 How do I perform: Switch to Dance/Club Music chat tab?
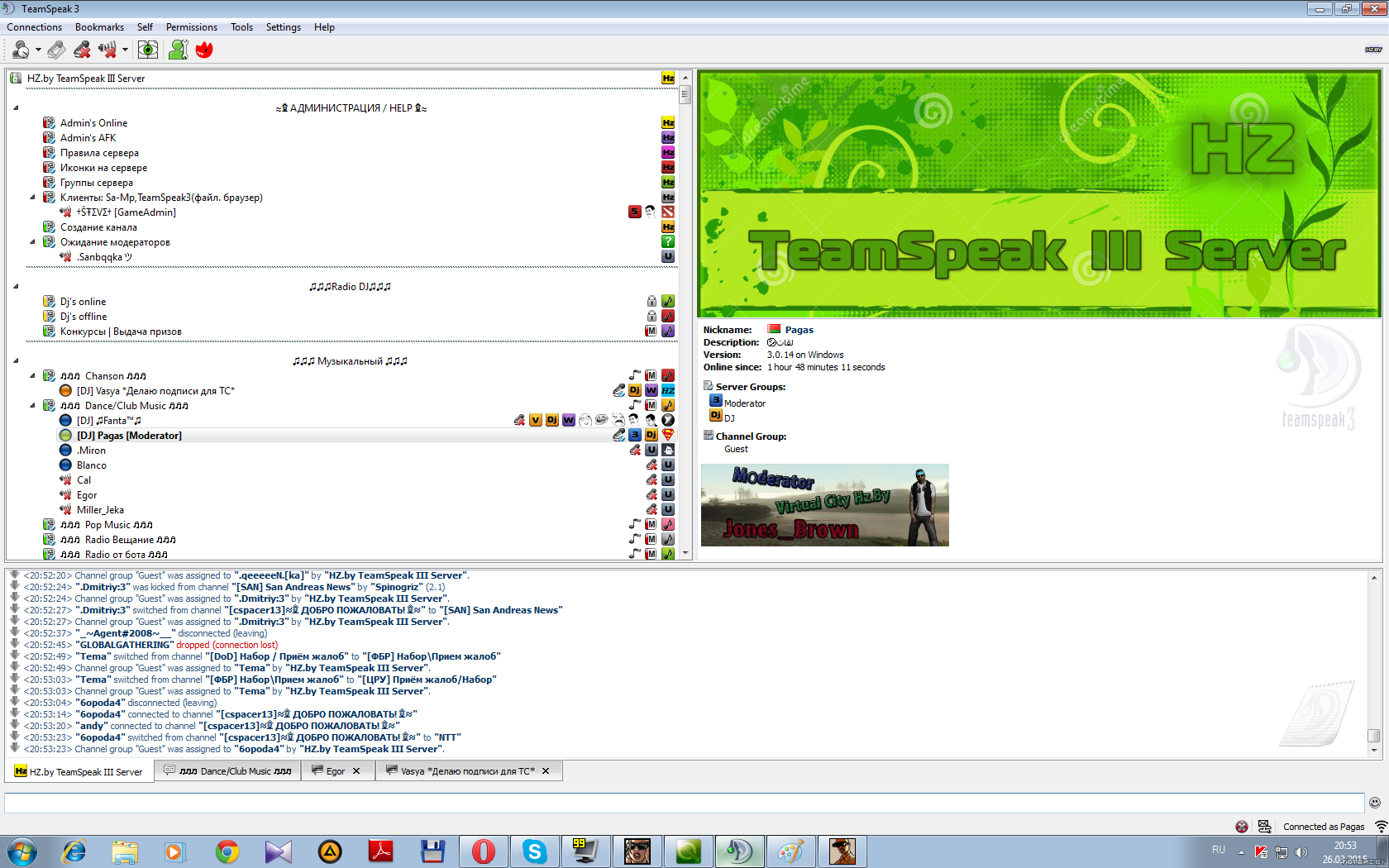tap(228, 771)
